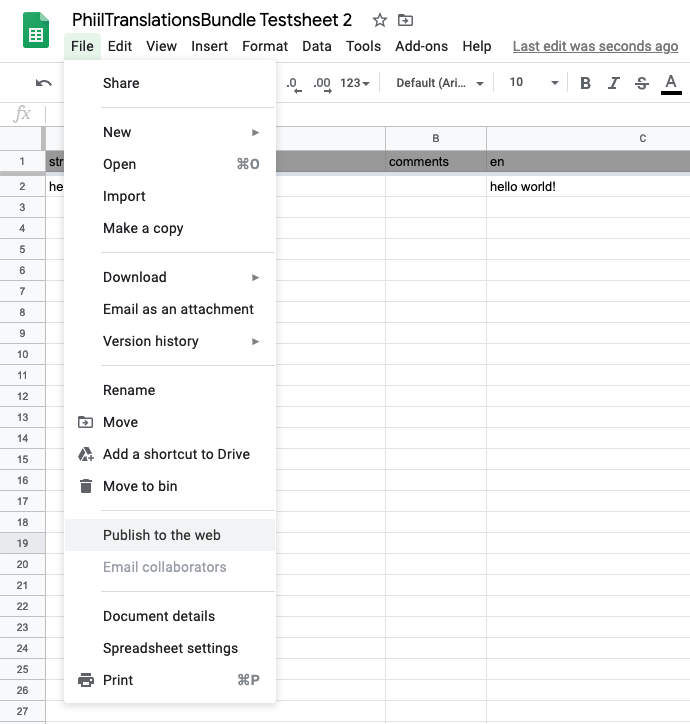The width and height of the screenshot is (690, 724).
Task: Open the Insert menu
Action: tap(209, 46)
